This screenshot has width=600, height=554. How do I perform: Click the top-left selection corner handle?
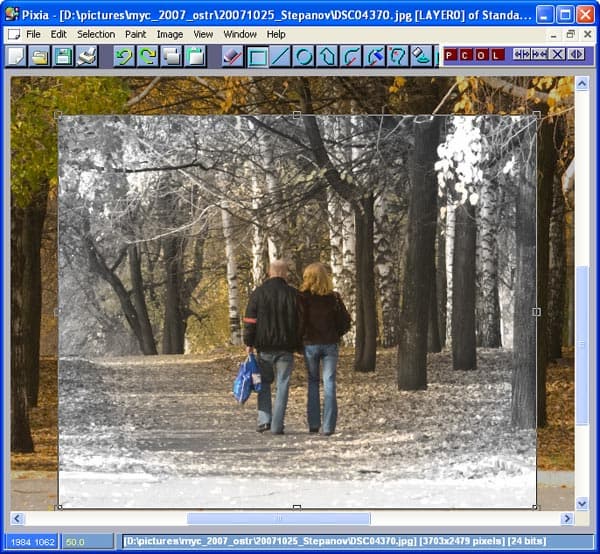click(58, 114)
